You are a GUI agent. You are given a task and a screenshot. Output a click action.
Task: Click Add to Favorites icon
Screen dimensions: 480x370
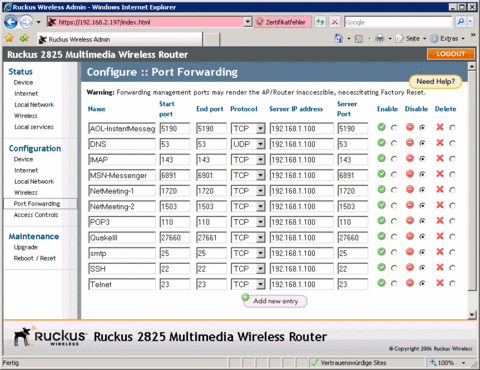[x=24, y=39]
